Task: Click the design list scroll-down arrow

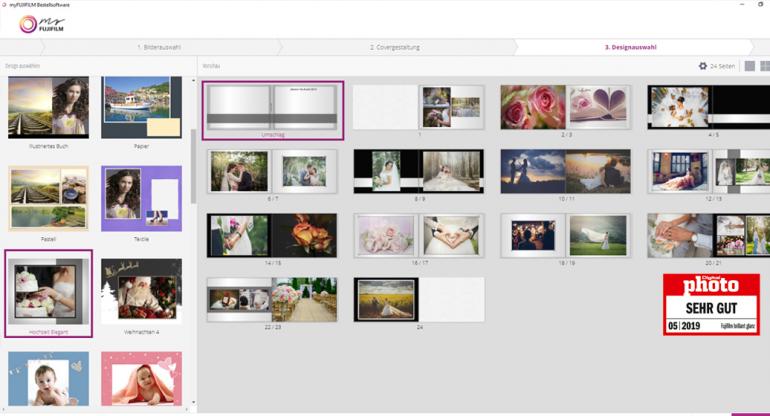Action: tap(193, 402)
